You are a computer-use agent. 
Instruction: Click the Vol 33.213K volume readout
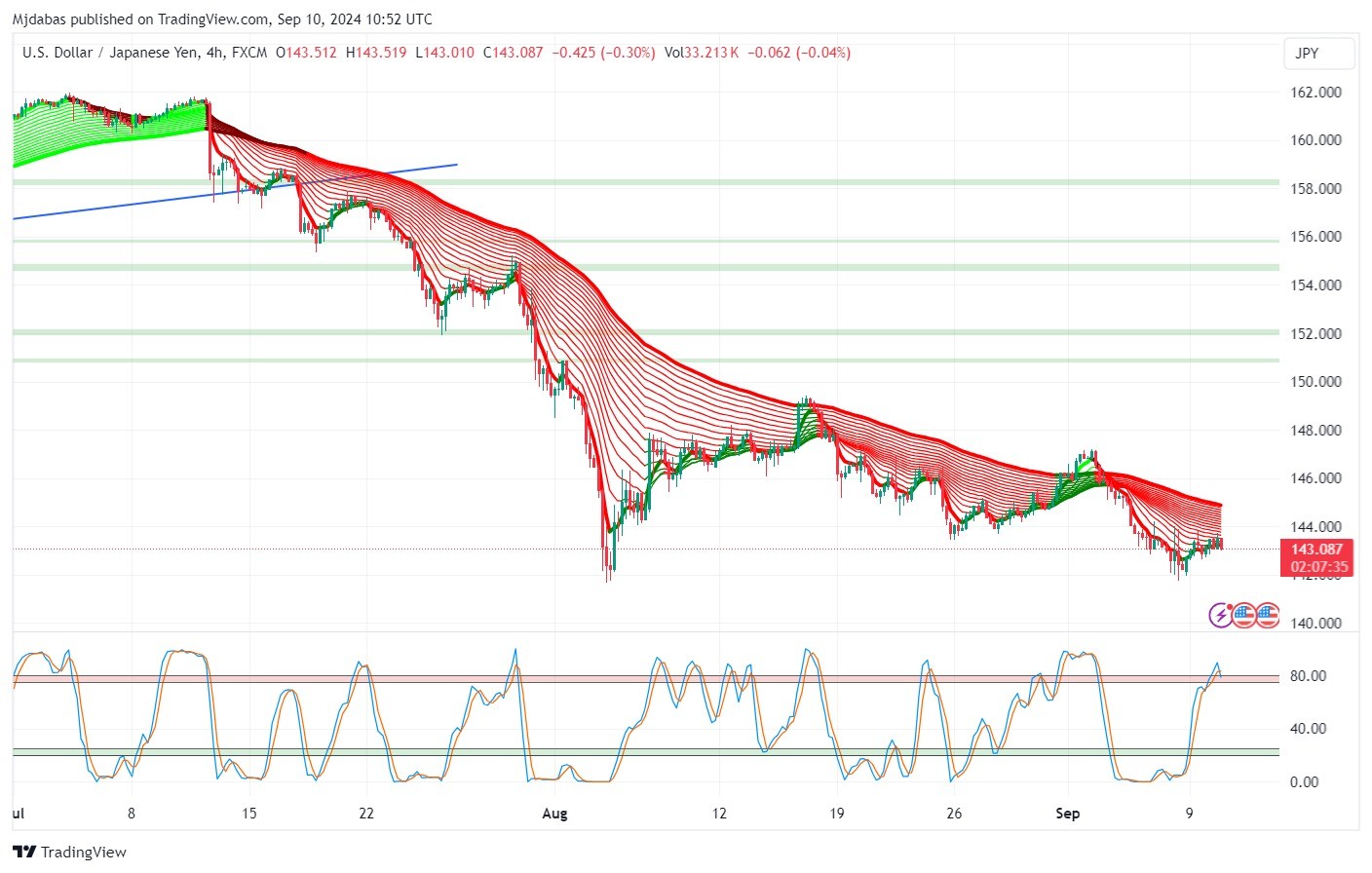pyautogui.click(x=701, y=53)
